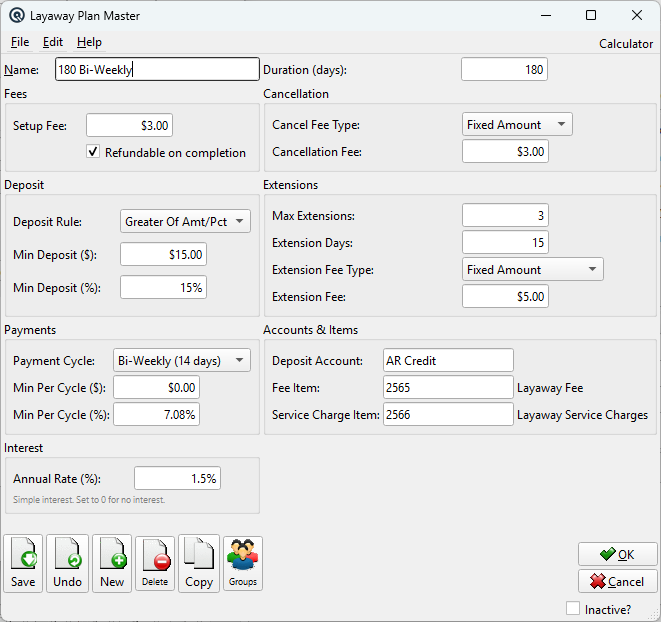Click the Min Per Cycle ($) field
Image resolution: width=661 pixels, height=622 pixels.
(156, 387)
